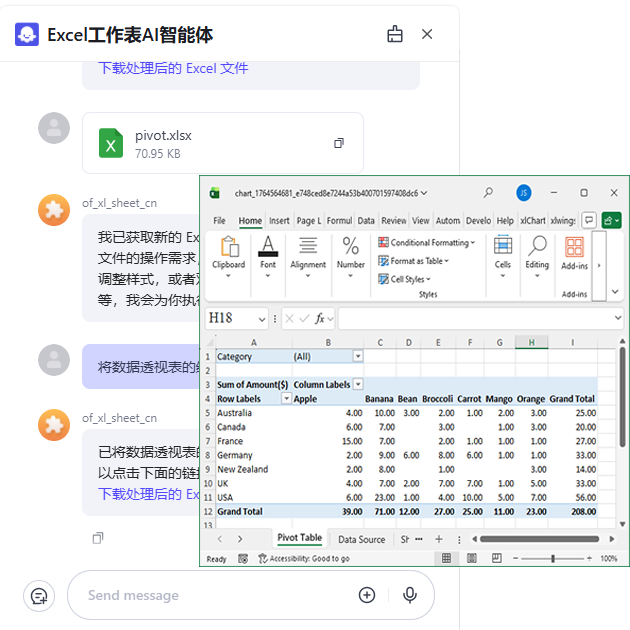Click the Comments speech bubble icon

589,220
